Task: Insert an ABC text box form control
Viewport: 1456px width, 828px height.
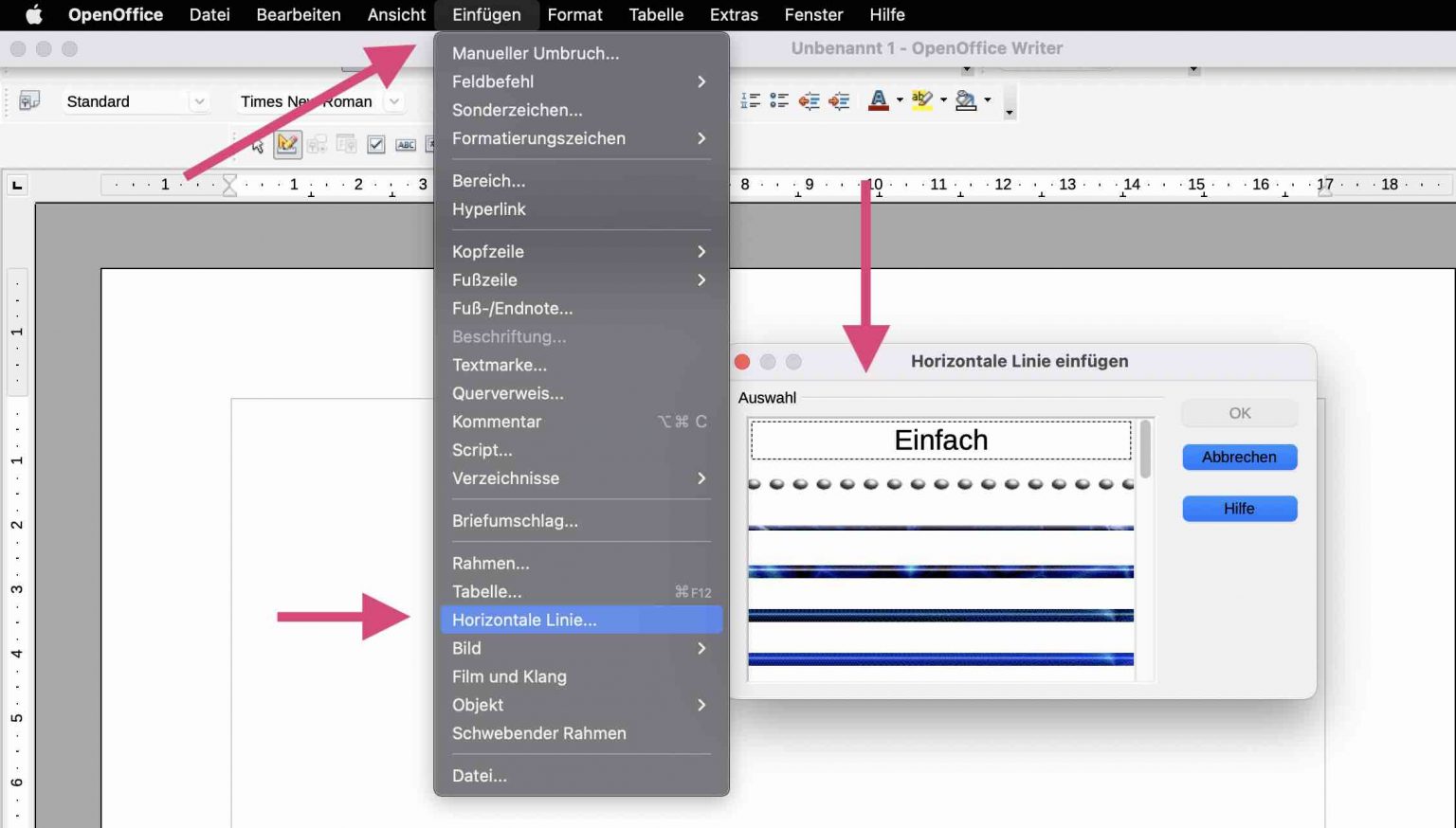Action: (406, 144)
